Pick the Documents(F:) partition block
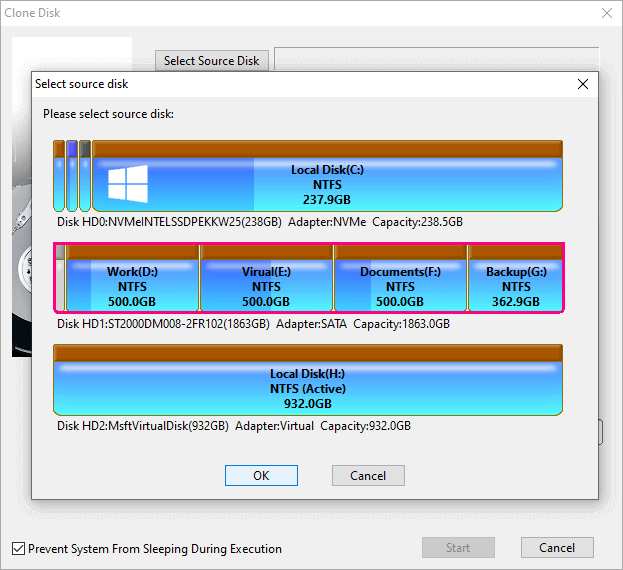 (400, 286)
